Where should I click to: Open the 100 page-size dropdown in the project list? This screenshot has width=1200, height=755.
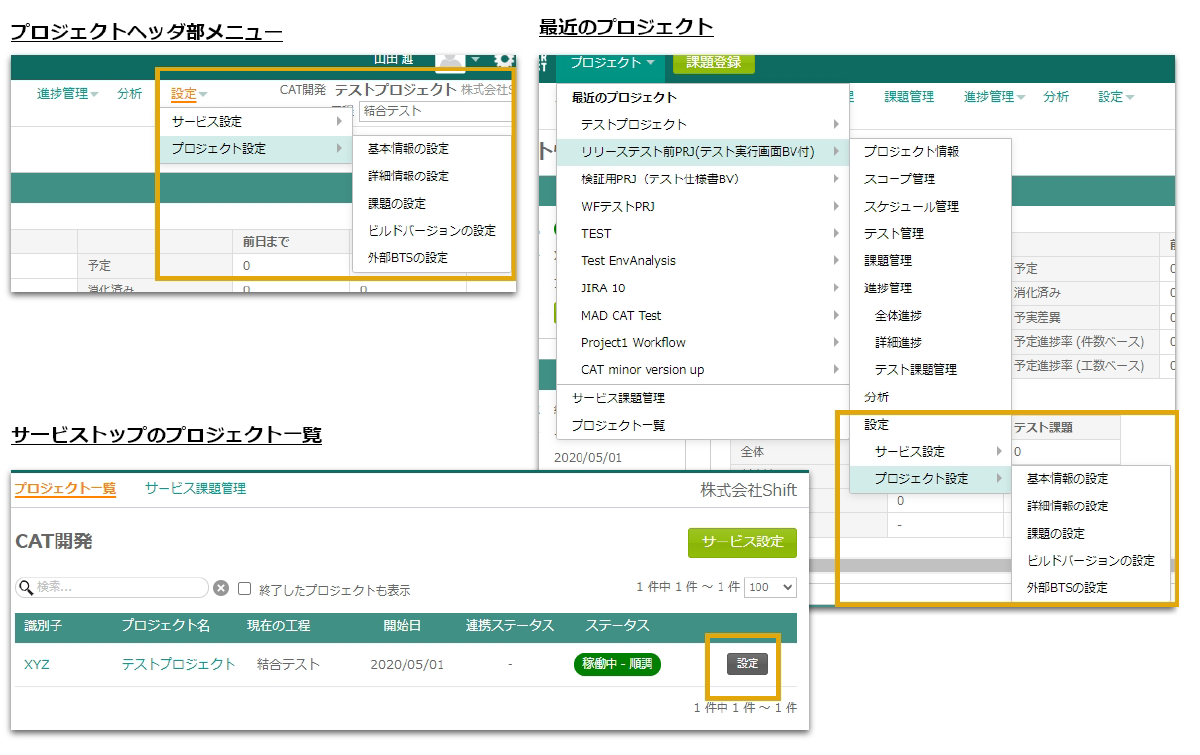771,587
